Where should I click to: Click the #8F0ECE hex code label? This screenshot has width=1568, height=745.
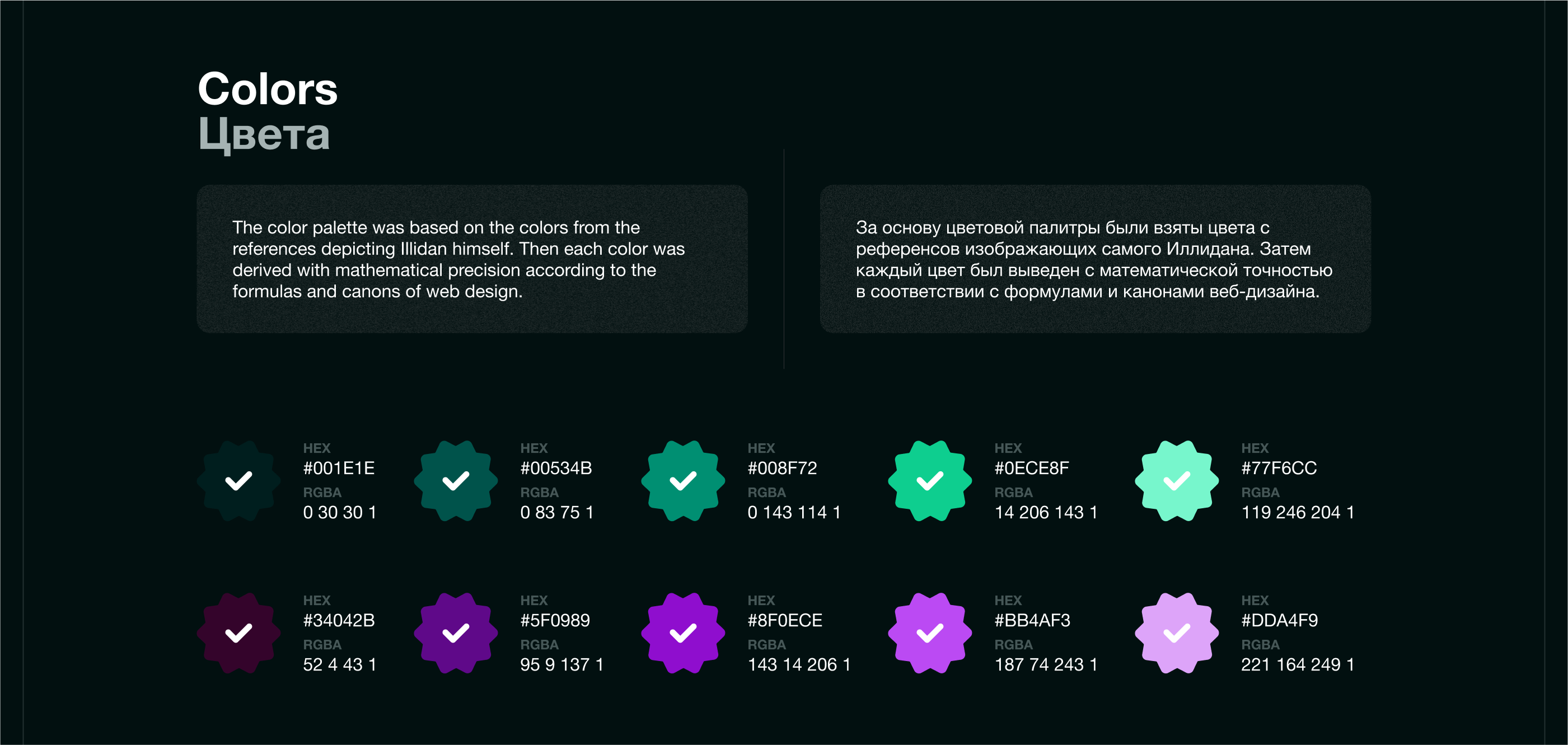point(785,620)
